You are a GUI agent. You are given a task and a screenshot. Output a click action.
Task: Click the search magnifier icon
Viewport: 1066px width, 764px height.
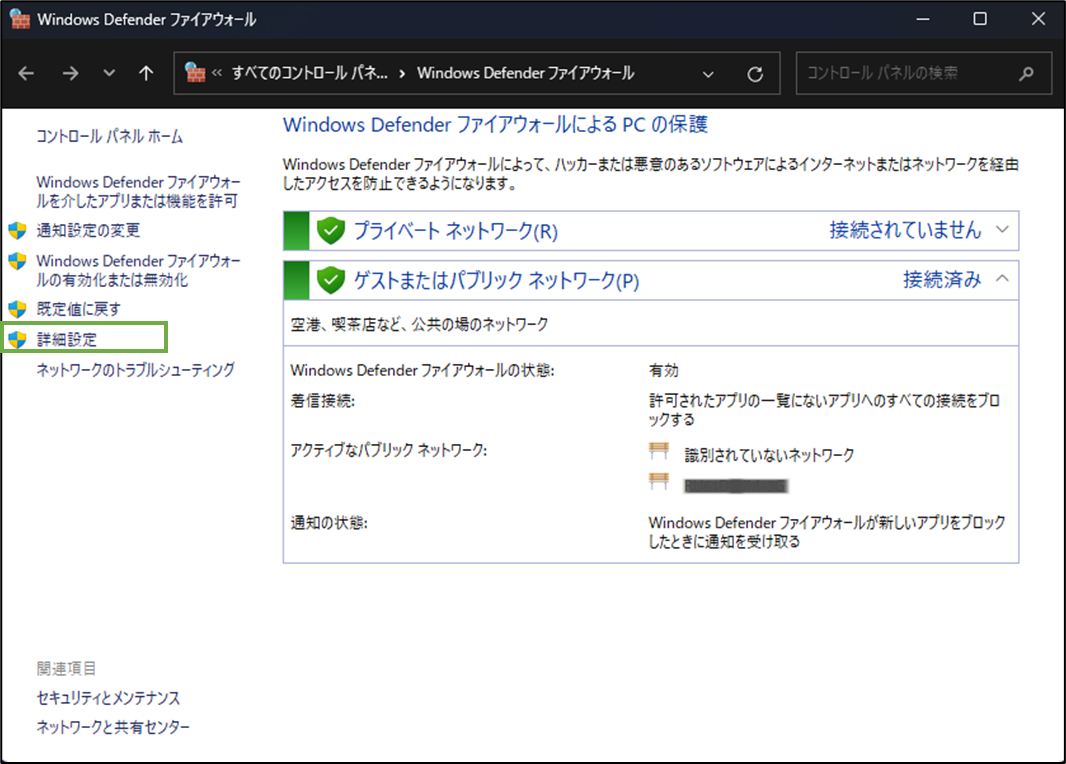tap(1026, 73)
